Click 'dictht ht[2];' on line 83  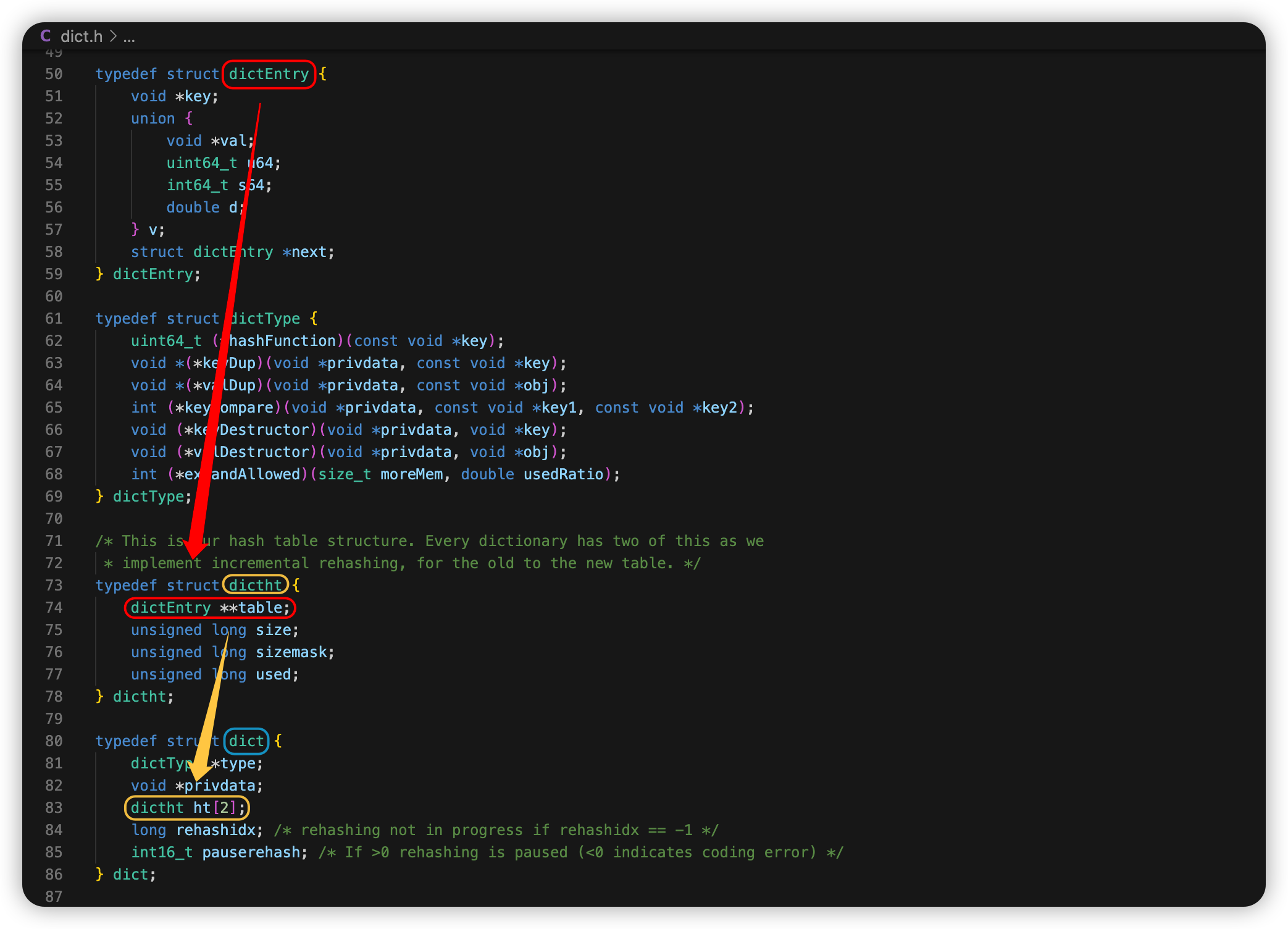coord(188,808)
